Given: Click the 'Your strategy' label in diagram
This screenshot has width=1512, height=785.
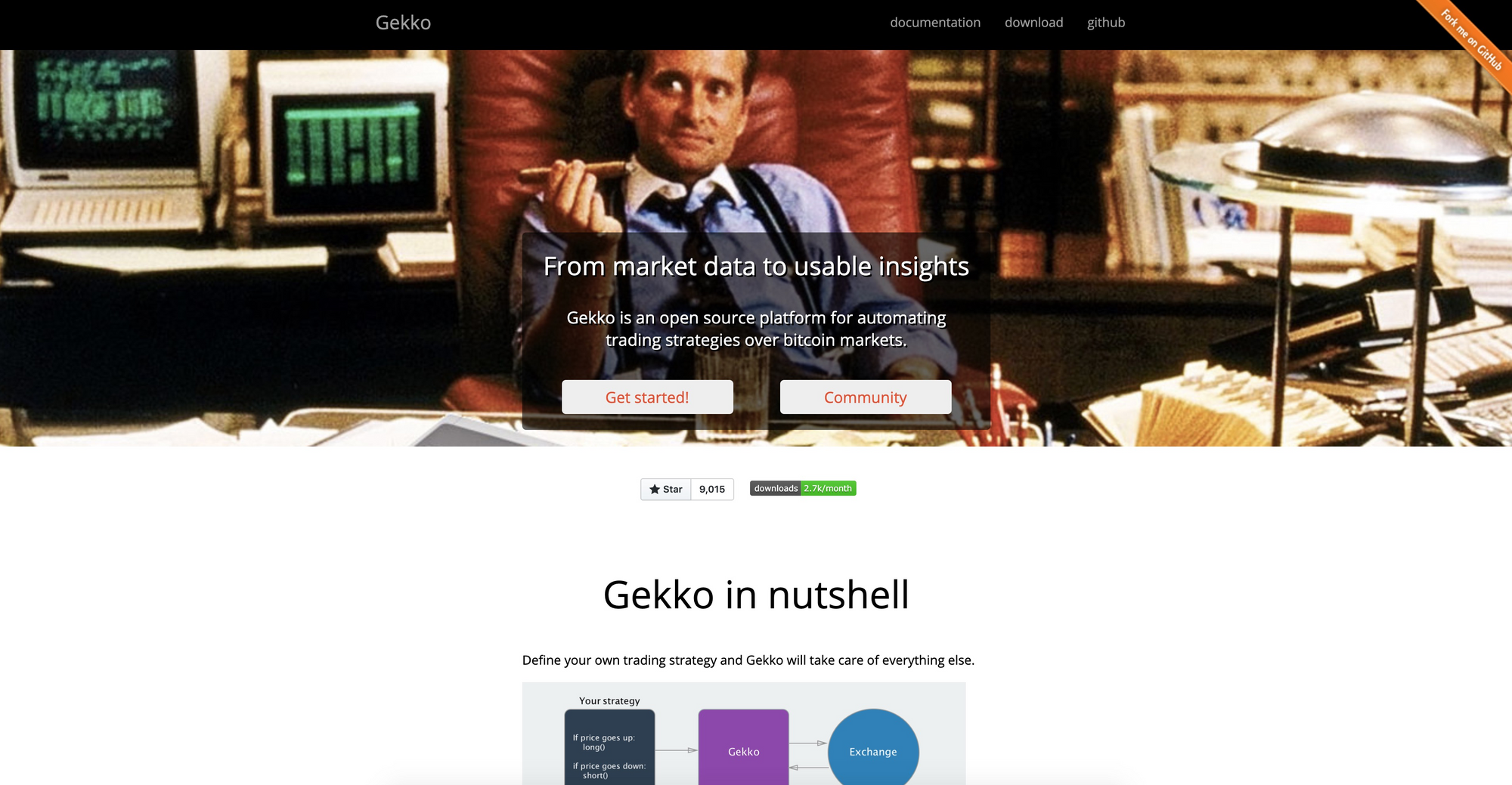Looking at the screenshot, I should tap(609, 700).
